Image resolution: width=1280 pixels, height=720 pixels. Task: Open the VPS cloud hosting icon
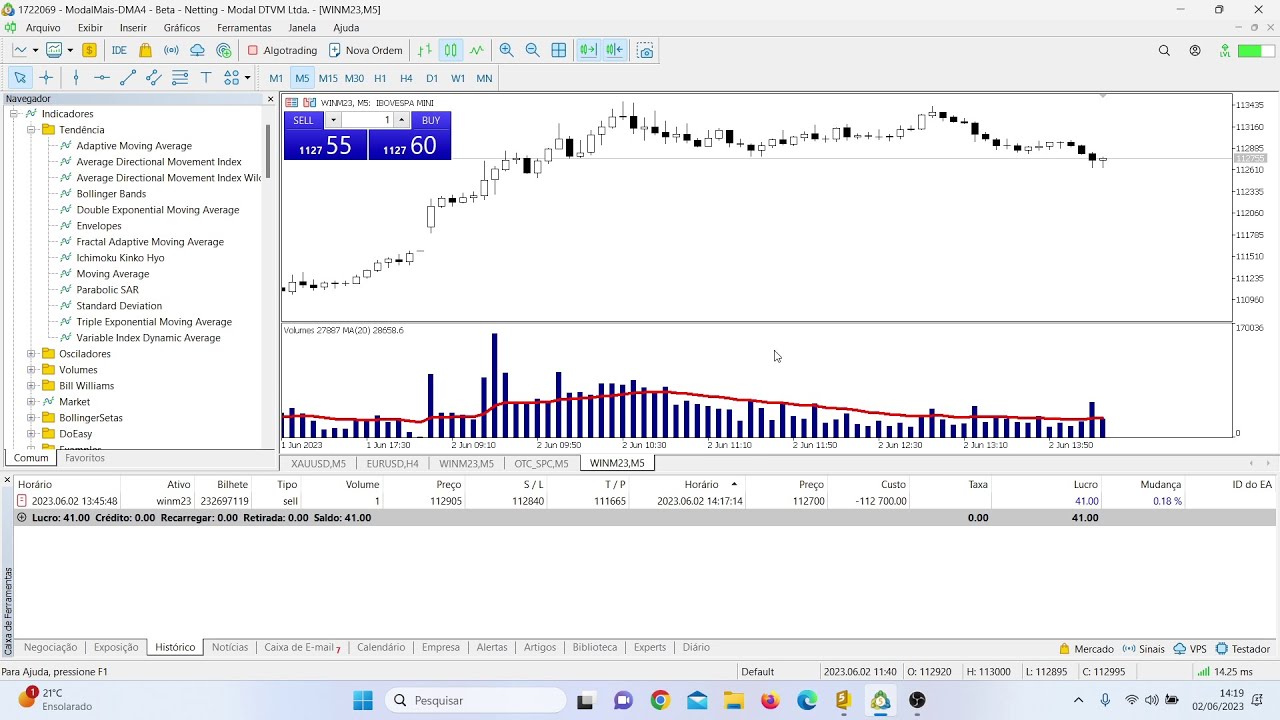tap(197, 50)
